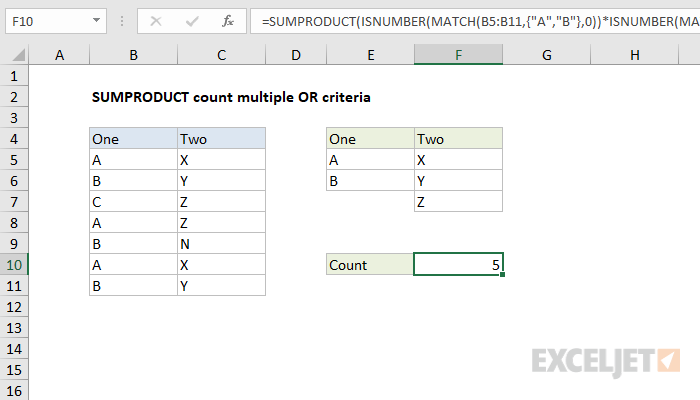Select column F header
The height and width of the screenshot is (400, 700).
tap(458, 55)
